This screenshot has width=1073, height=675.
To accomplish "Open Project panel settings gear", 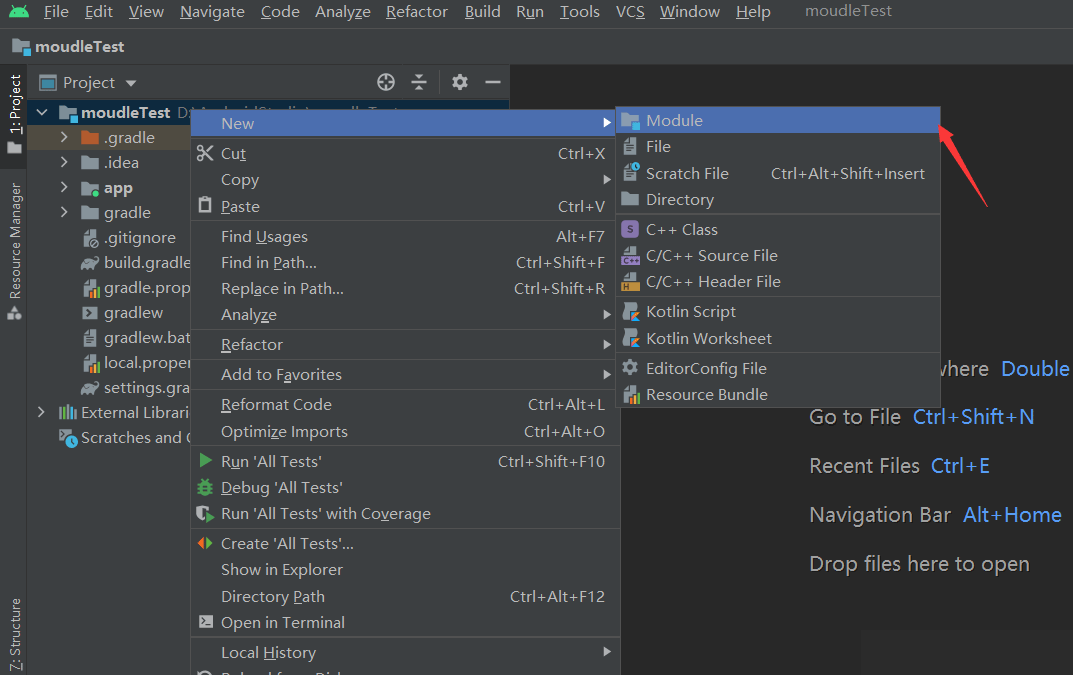I will point(460,82).
